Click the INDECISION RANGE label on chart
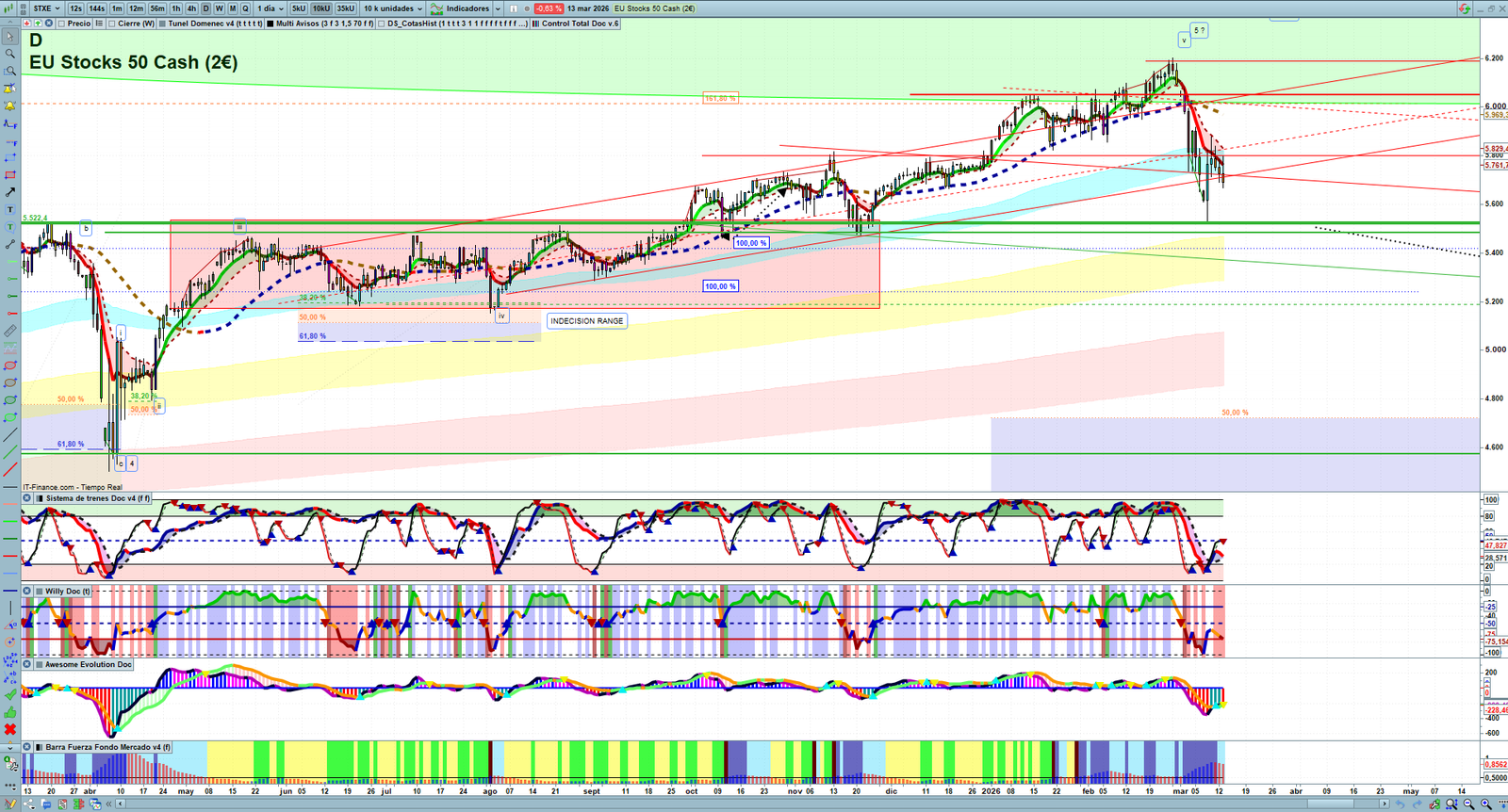 pos(587,321)
